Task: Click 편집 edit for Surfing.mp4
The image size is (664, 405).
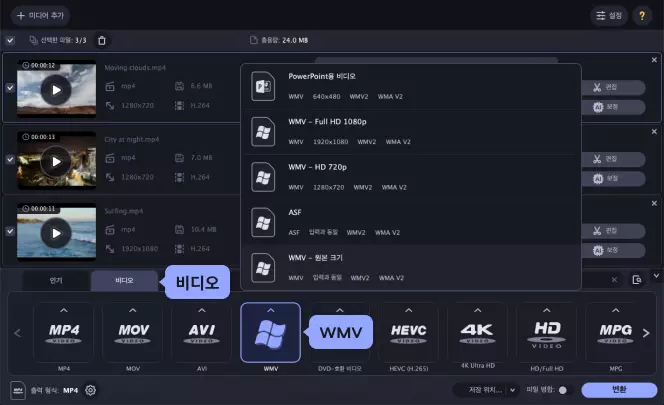Action: (613, 231)
